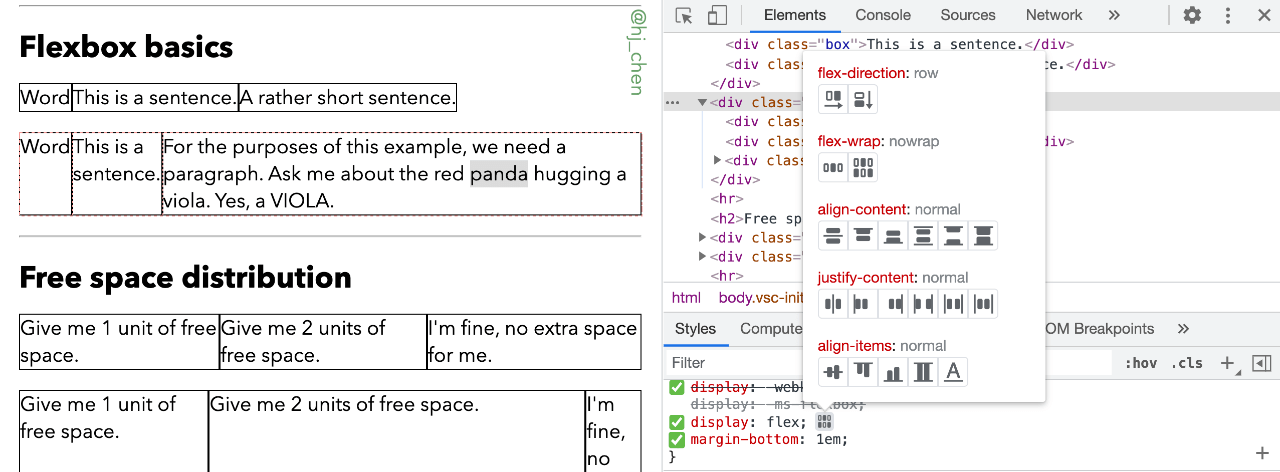Uncheck the display: flex property checkbox
This screenshot has height=472, width=1280.
coord(677,422)
